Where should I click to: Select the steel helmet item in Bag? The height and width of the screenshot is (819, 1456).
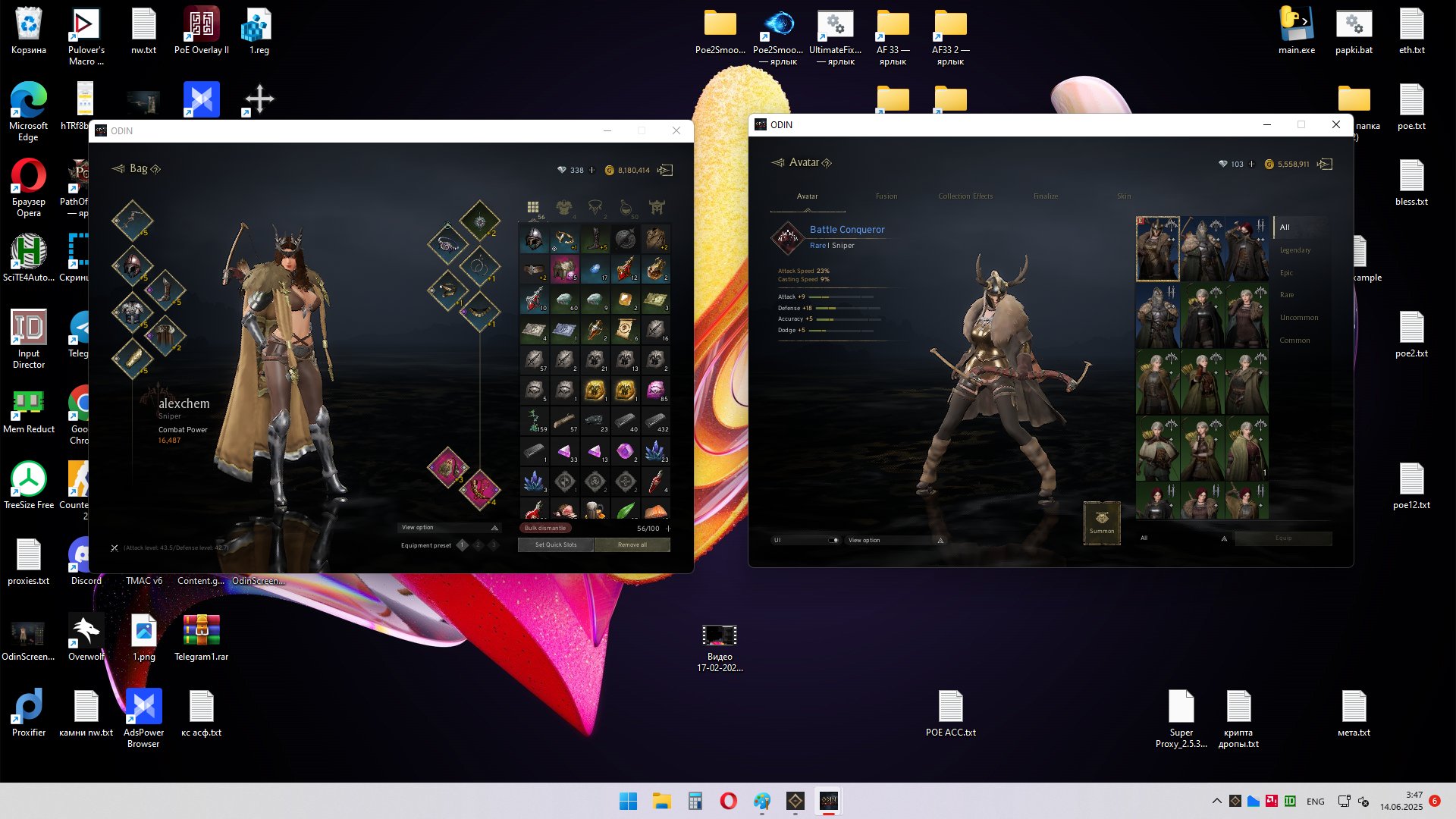[534, 239]
